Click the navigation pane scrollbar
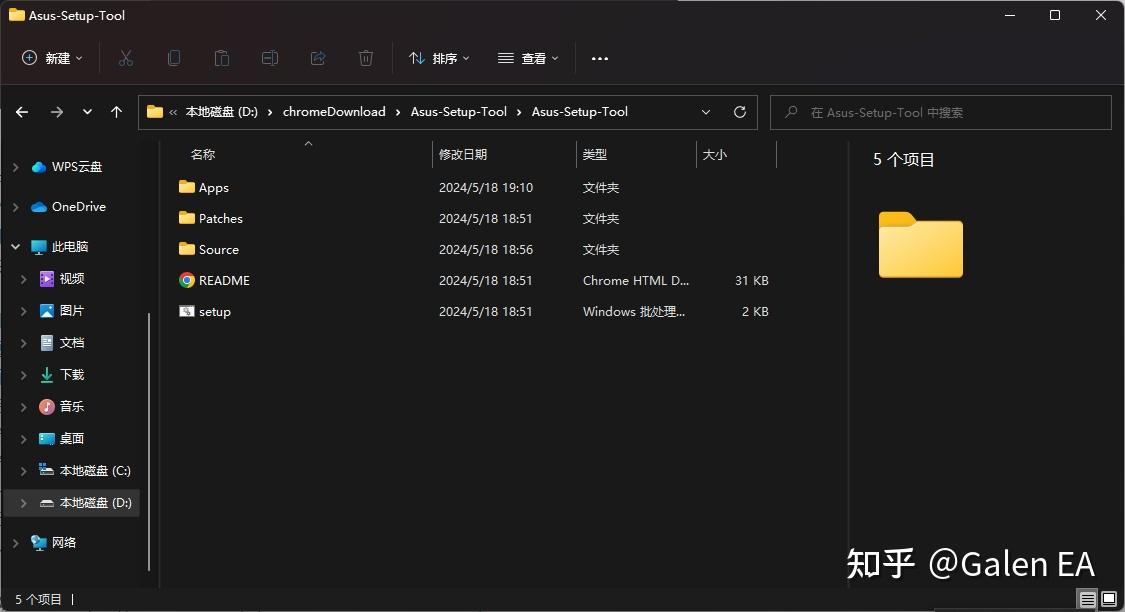Screen dimensions: 1125x612 [149, 441]
